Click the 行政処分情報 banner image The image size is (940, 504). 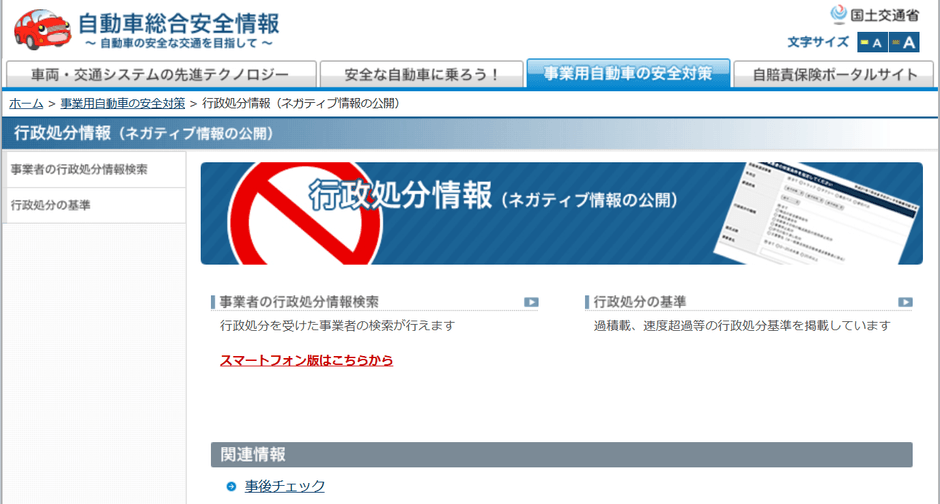[562, 213]
